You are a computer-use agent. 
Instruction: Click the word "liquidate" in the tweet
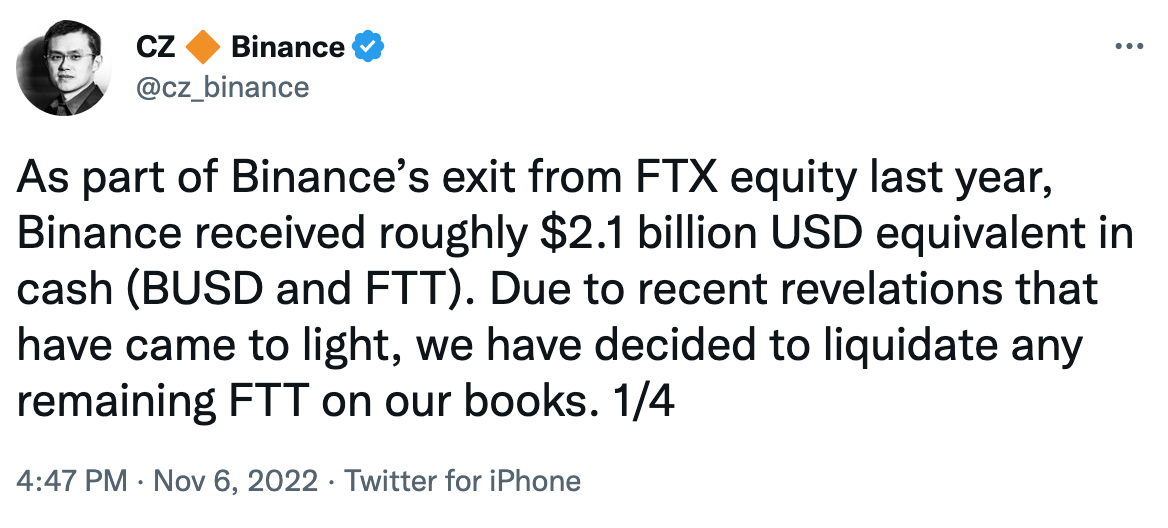point(880,347)
